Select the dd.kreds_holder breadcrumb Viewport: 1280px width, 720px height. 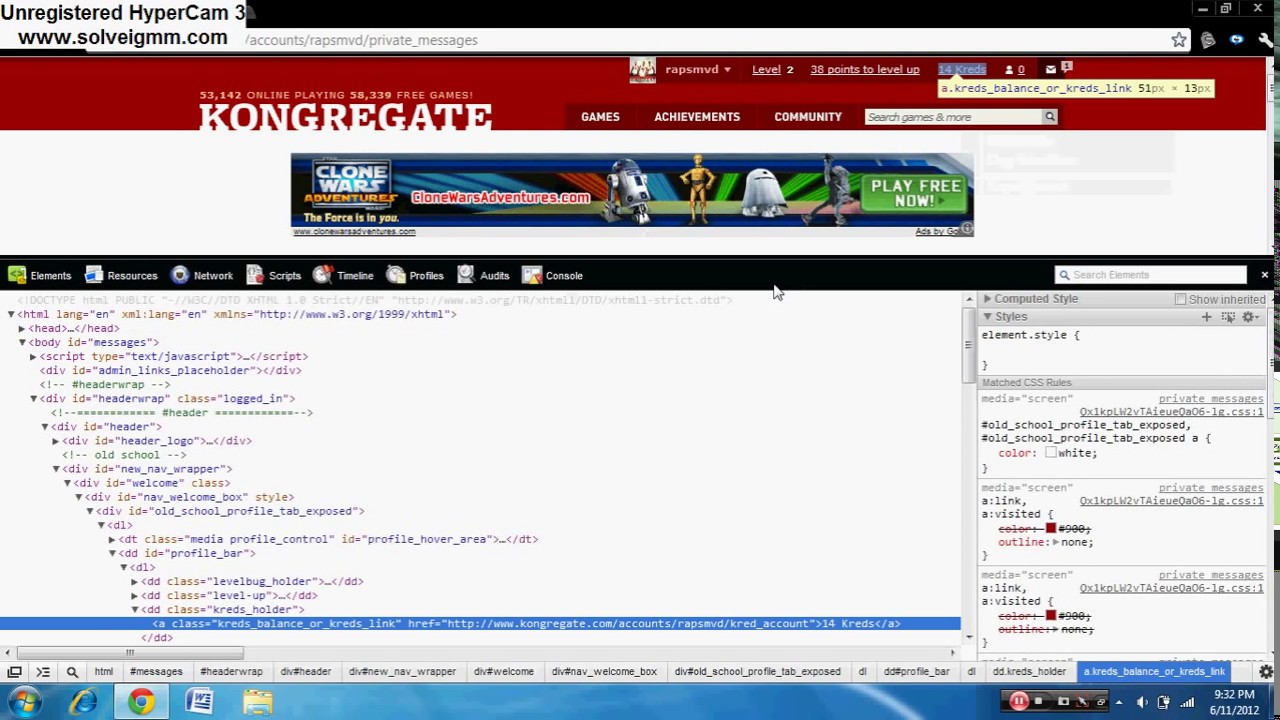pyautogui.click(x=1029, y=672)
